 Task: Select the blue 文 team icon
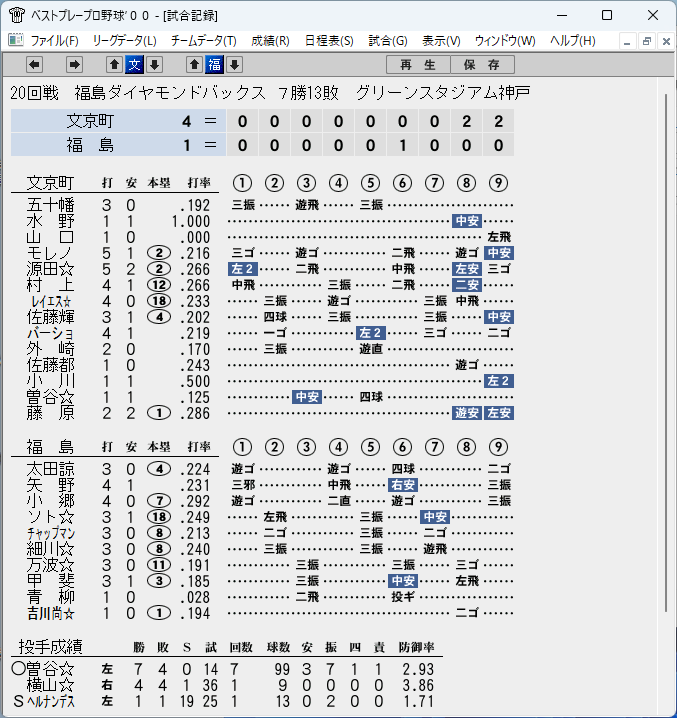pyautogui.click(x=135, y=65)
